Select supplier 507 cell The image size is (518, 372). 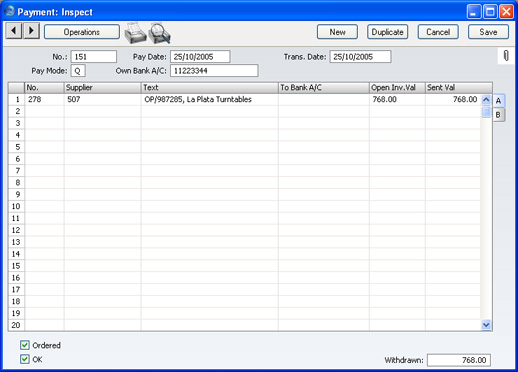(102, 99)
